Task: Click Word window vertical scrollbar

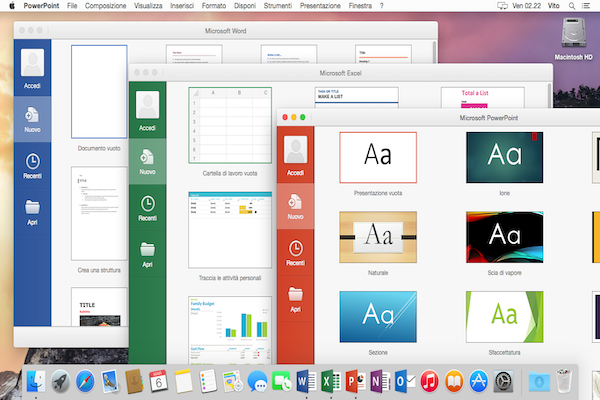Action: coord(434,51)
